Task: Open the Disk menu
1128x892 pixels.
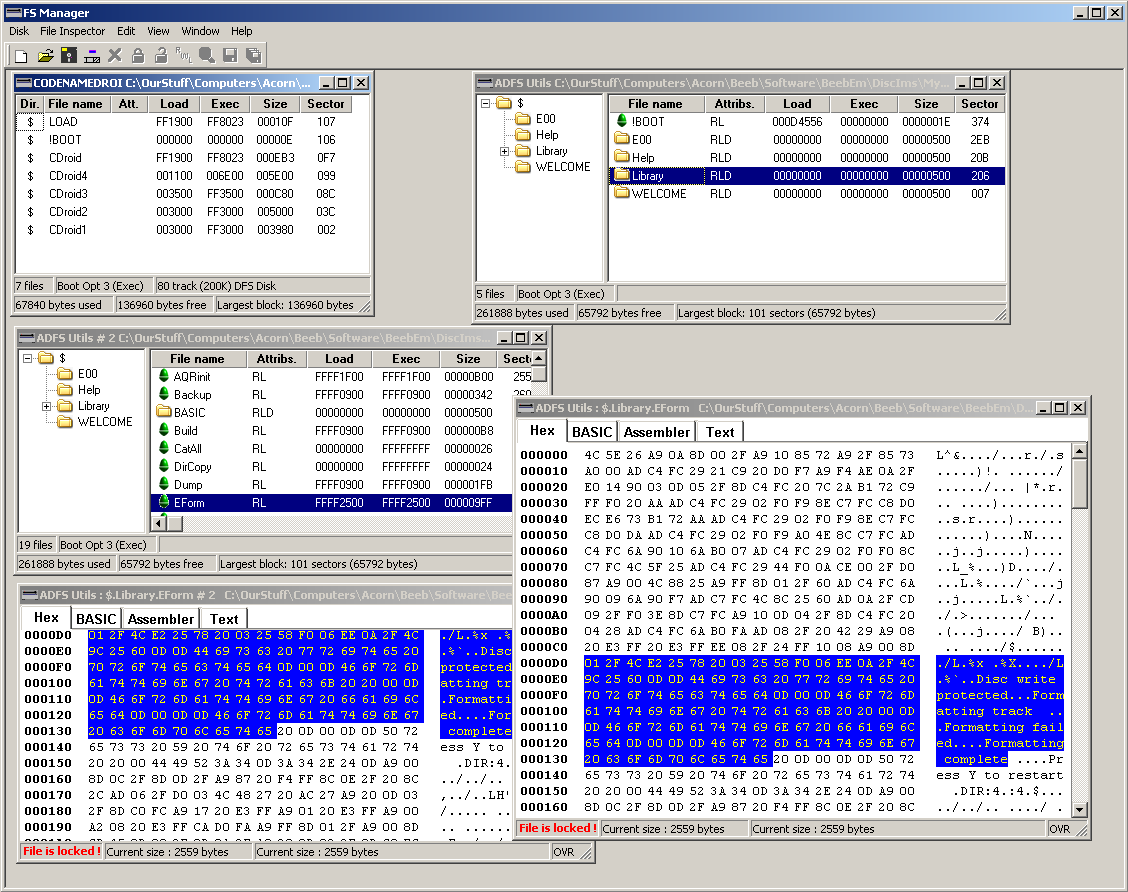Action: [x=19, y=31]
